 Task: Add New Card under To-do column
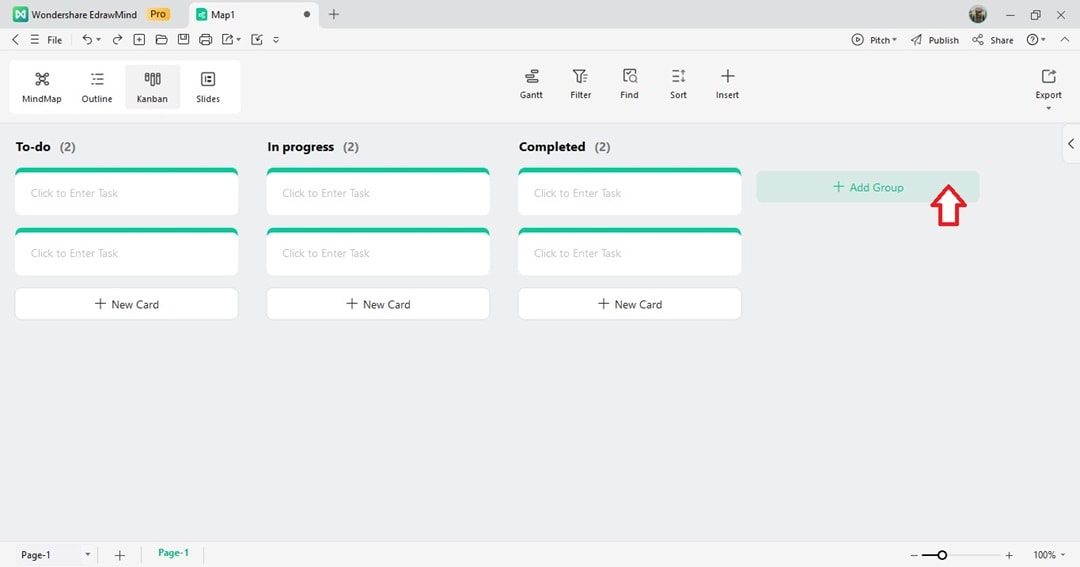point(127,304)
